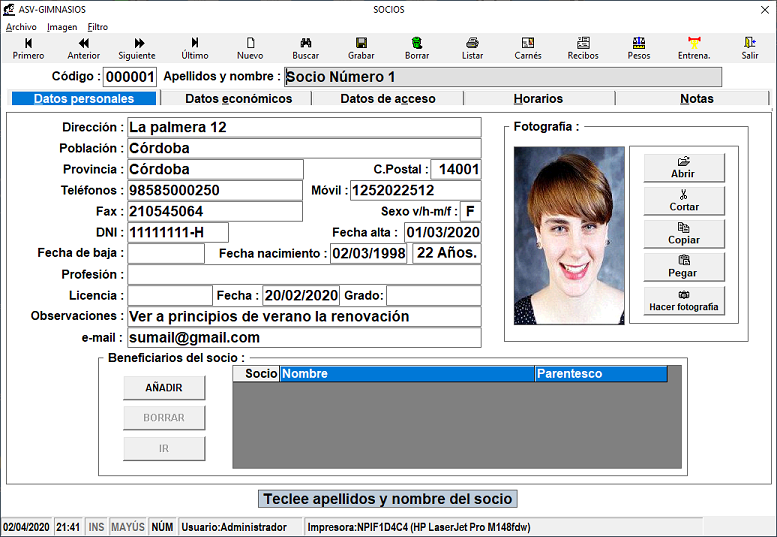This screenshot has width=777, height=537.
Task: Open a photo file with Abrir
Action: pyautogui.click(x=684, y=167)
